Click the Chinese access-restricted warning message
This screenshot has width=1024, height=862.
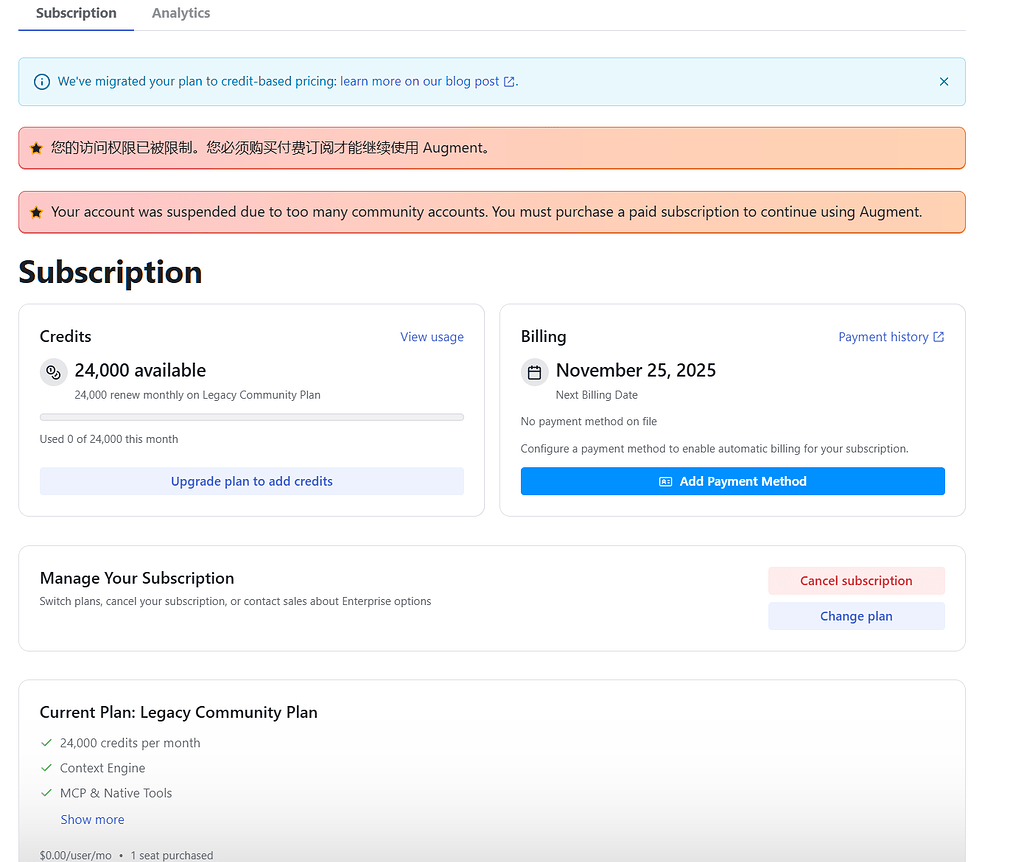(270, 148)
